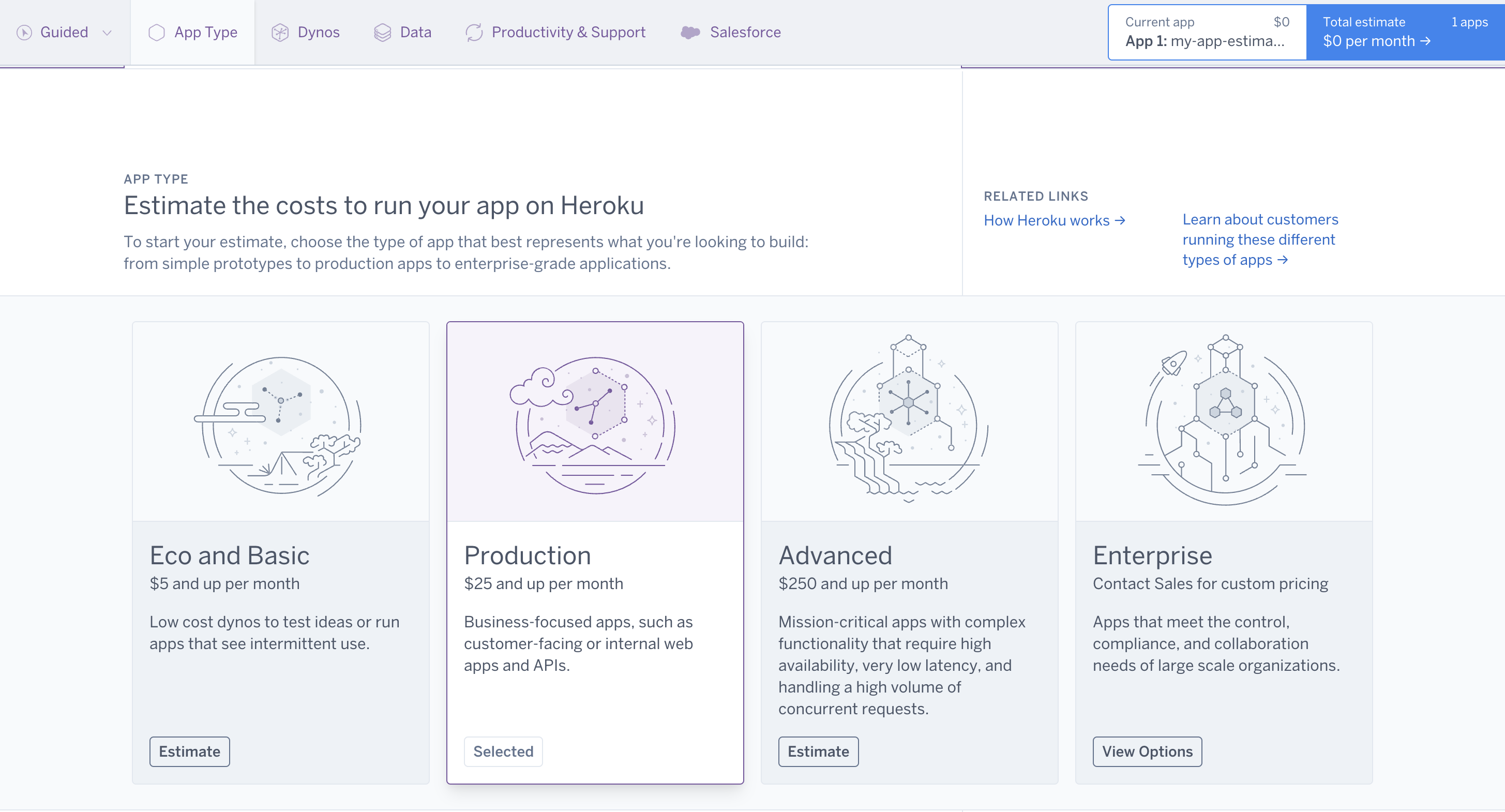Switch to the Data tab

pyautogui.click(x=416, y=31)
